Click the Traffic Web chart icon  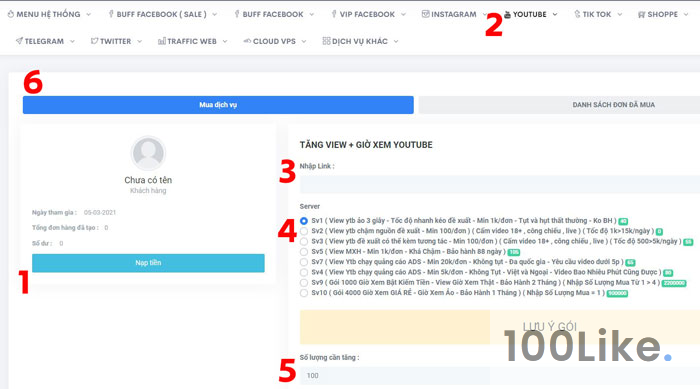[162, 41]
